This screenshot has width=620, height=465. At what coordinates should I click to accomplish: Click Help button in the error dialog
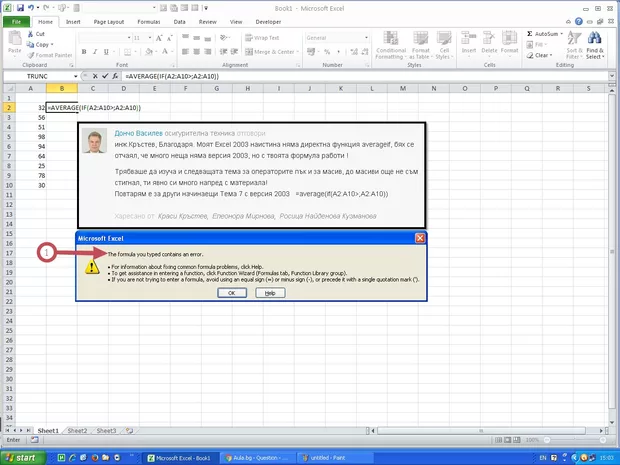pyautogui.click(x=269, y=293)
